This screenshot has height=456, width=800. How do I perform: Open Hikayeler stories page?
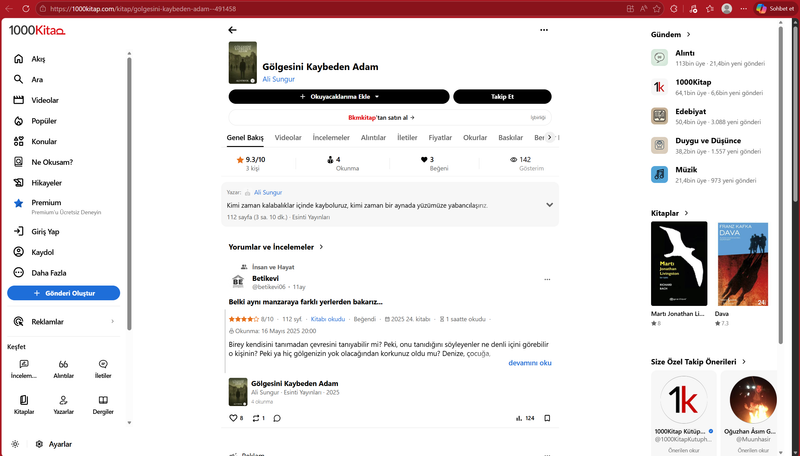click(37, 183)
